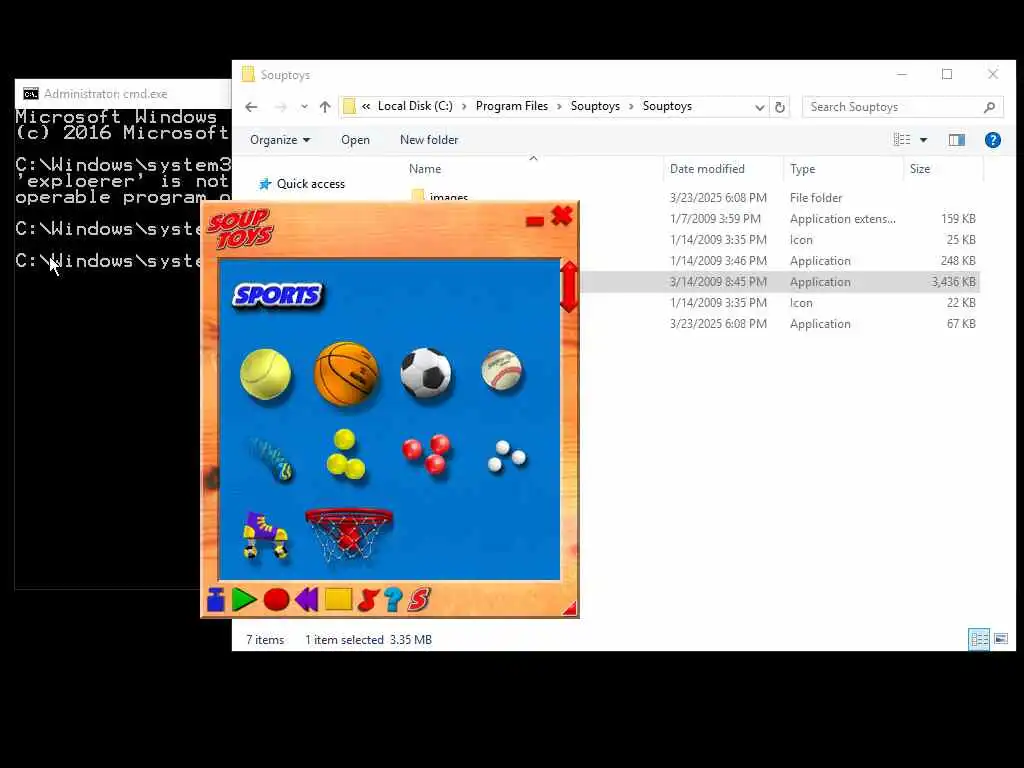The image size is (1024, 768).
Task: Click Program Files in address path
Action: click(512, 106)
